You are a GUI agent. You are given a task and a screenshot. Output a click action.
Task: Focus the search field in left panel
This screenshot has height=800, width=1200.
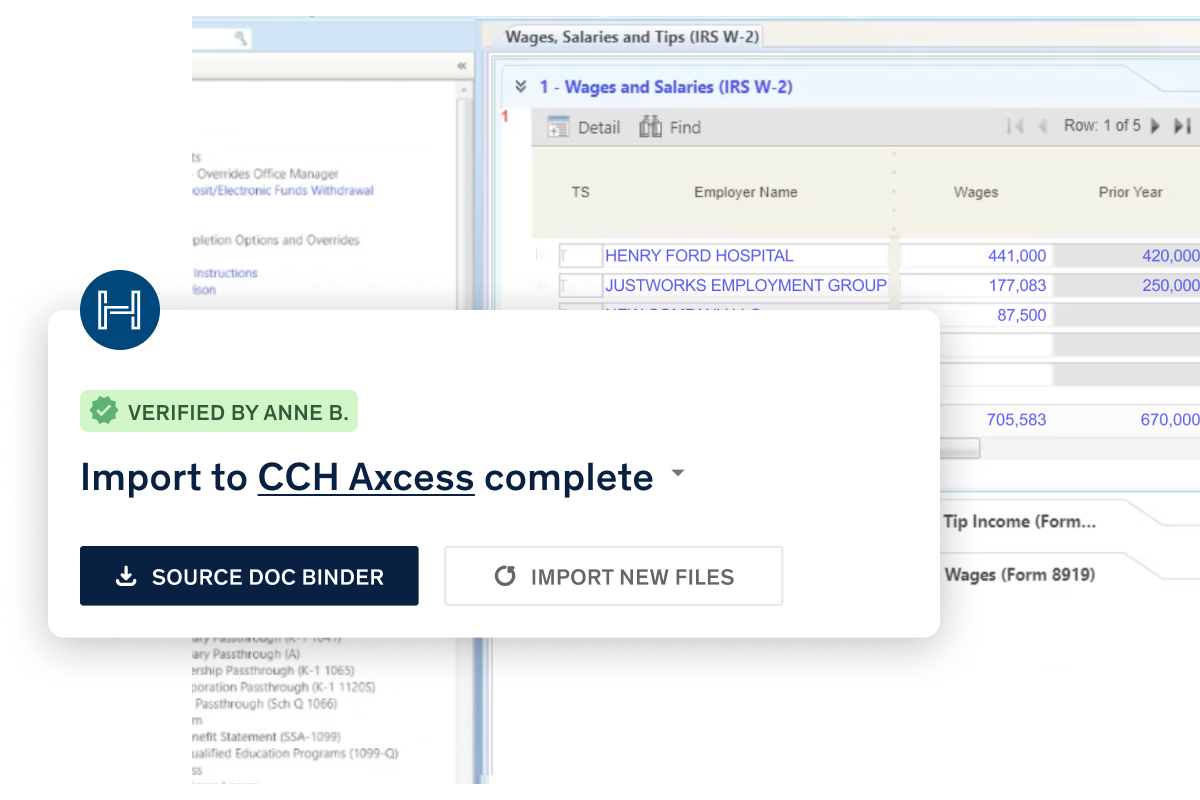[x=221, y=38]
